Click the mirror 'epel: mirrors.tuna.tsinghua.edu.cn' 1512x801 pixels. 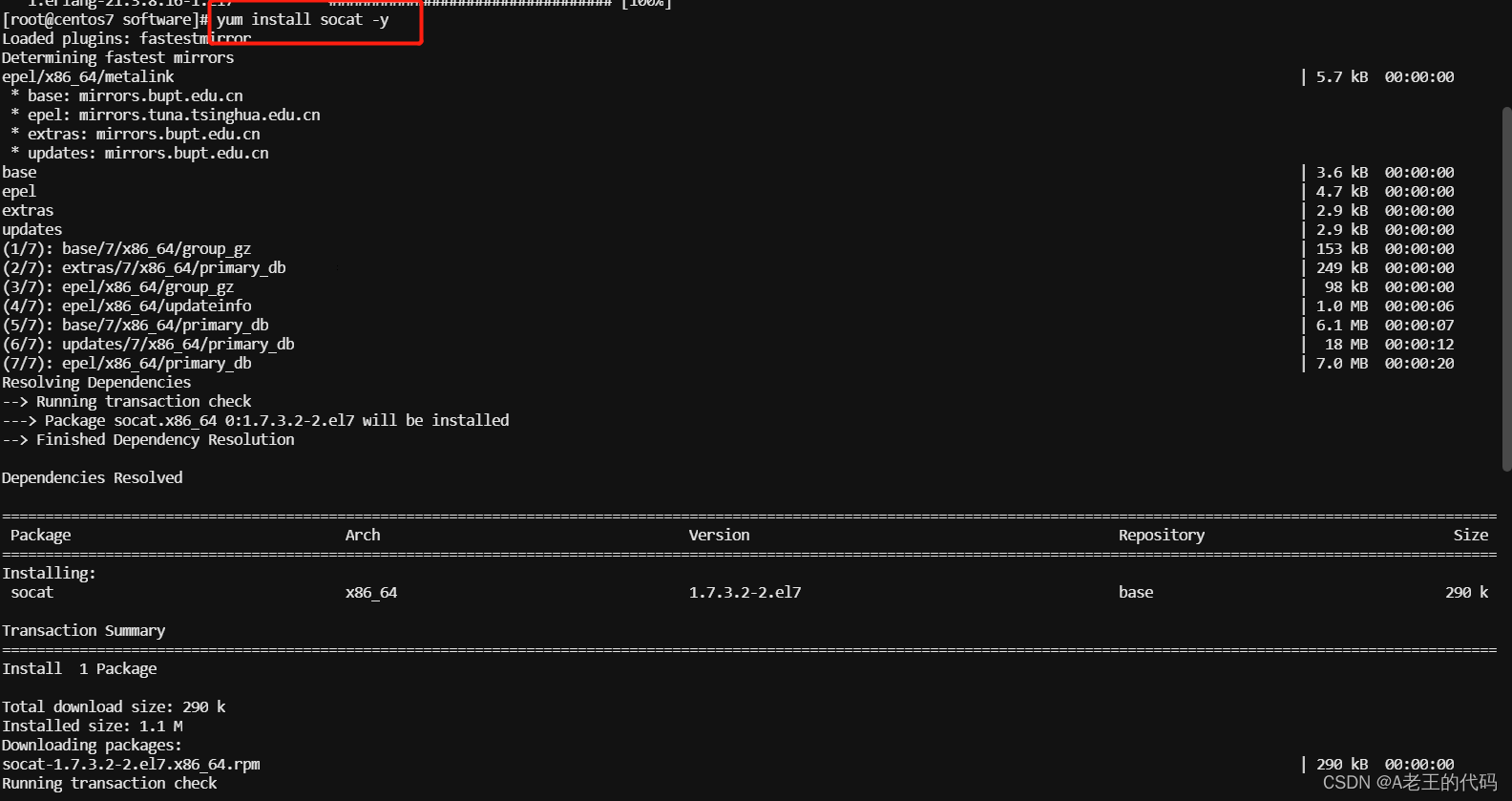(174, 115)
